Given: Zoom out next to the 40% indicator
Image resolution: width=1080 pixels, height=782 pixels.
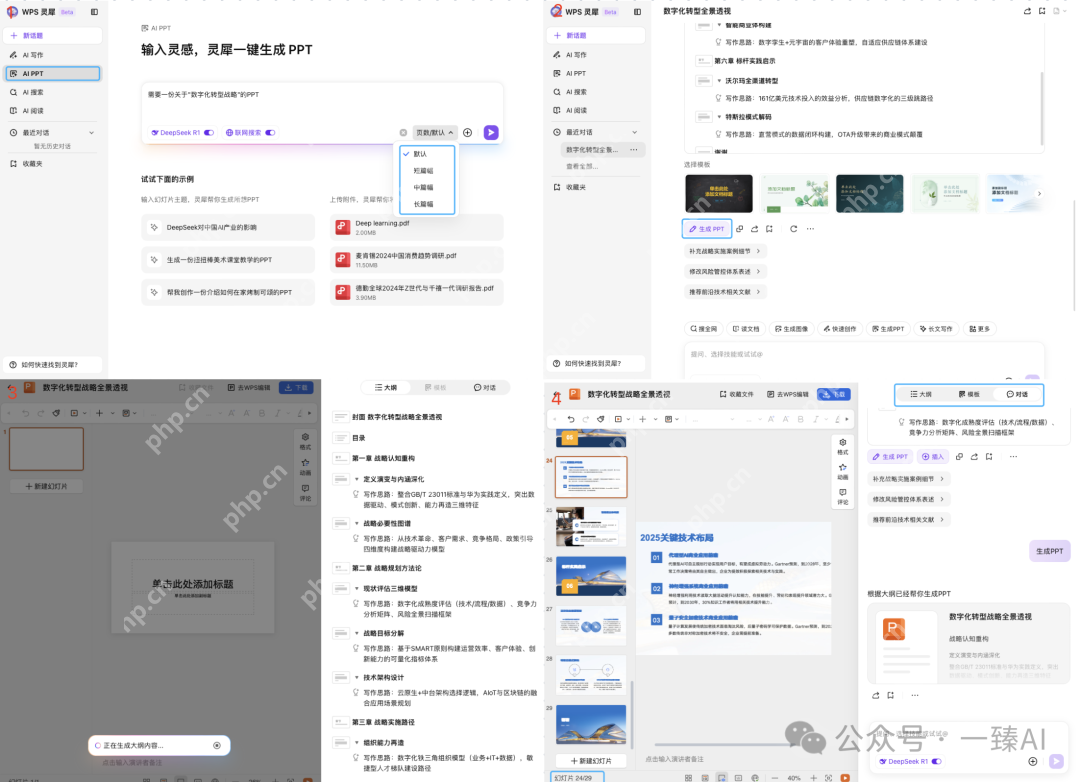Looking at the screenshot, I should 775,778.
